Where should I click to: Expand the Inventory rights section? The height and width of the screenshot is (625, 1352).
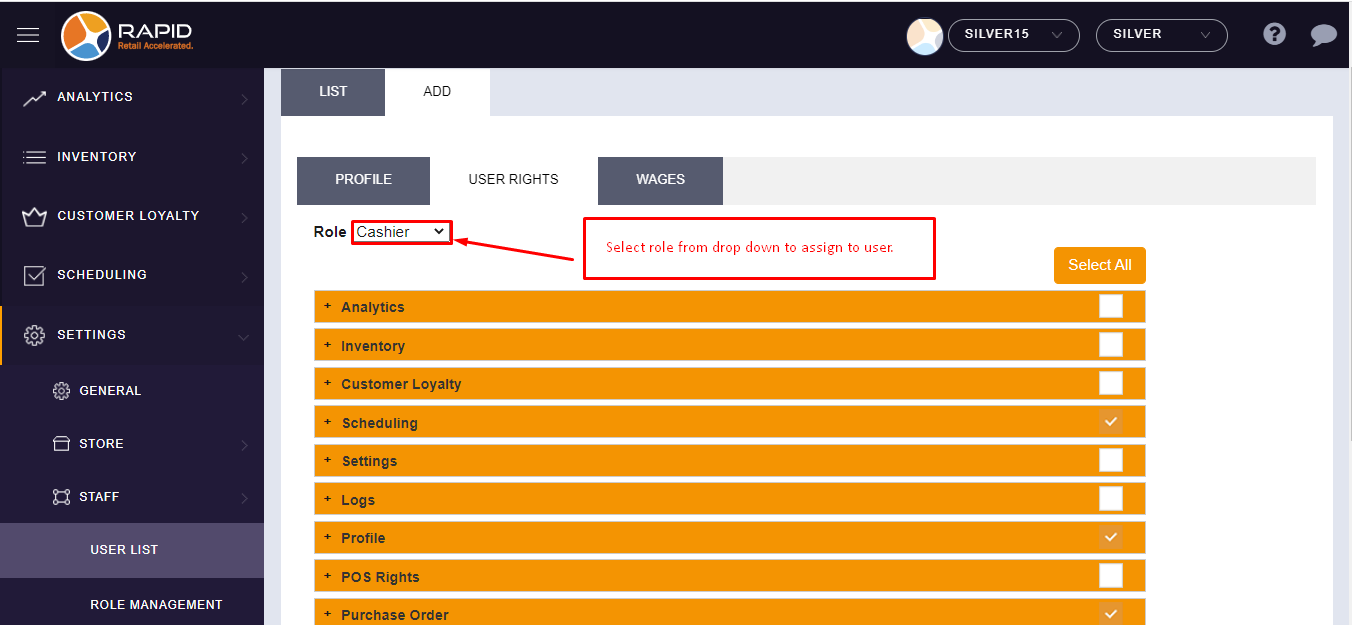pyautogui.click(x=328, y=345)
